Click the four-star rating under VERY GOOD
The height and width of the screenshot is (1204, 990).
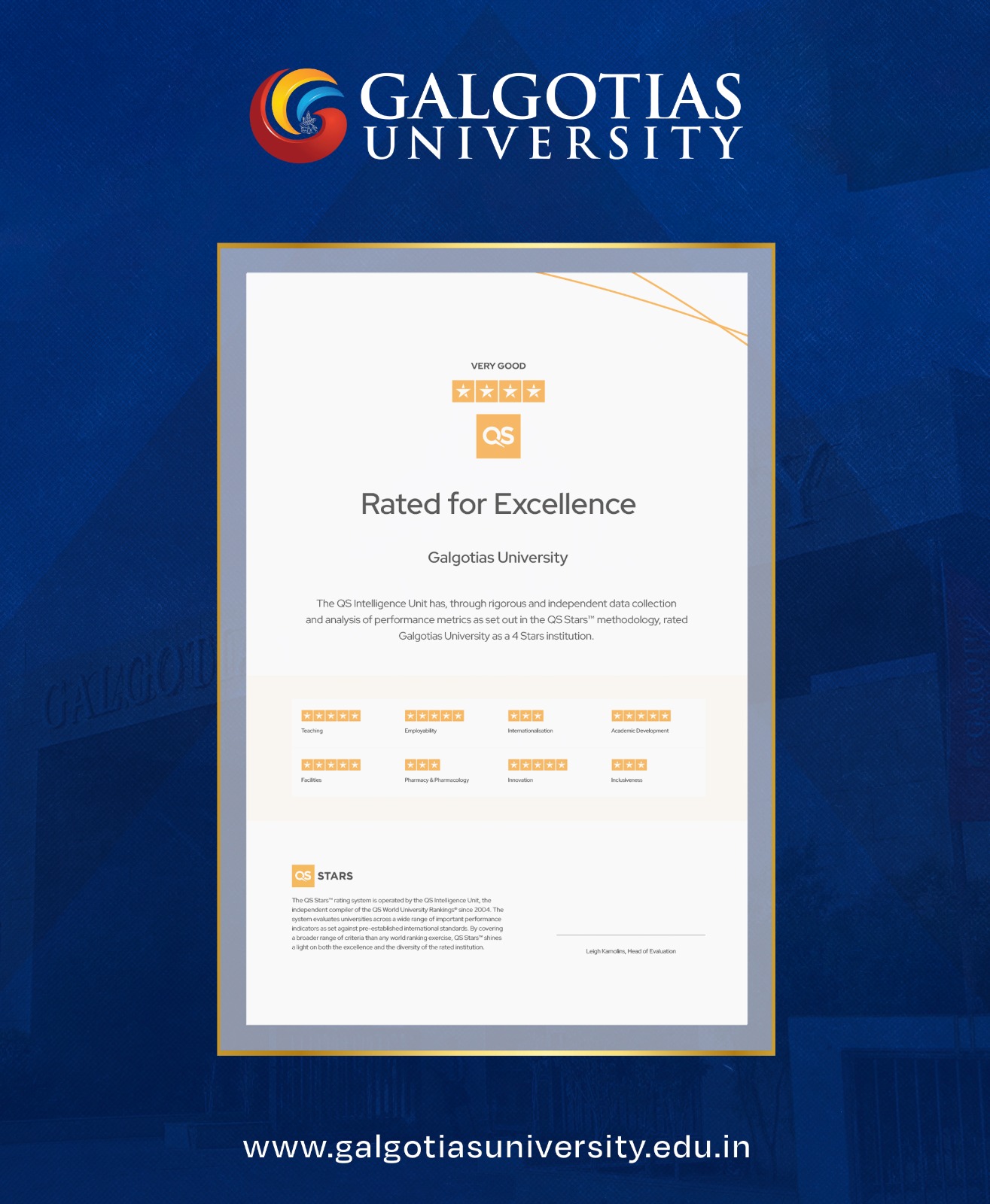498,391
